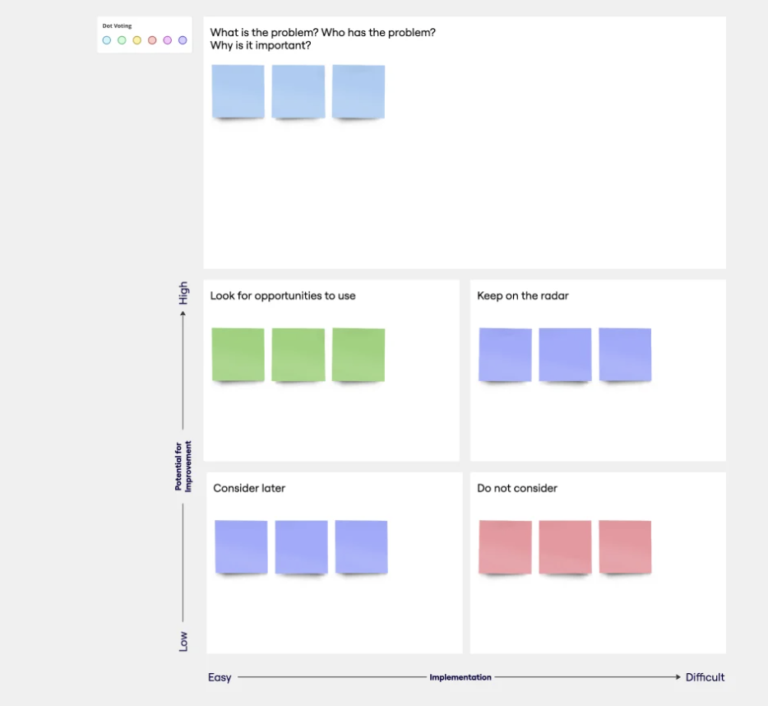
Task: Select the 'Implementation' axis label
Action: (x=460, y=678)
